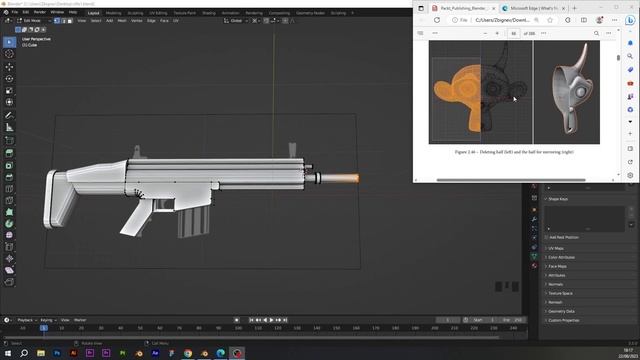Viewport: 640px width, 360px height.
Task: Select the Scale tool
Action: (9, 90)
